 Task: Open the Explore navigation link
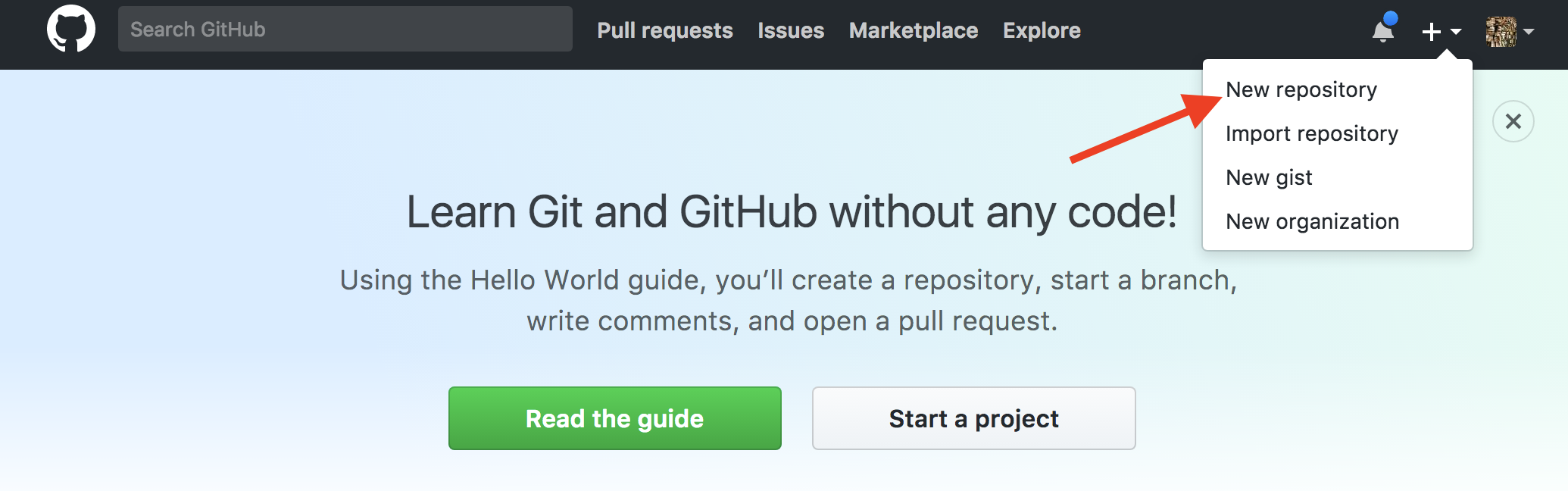tap(1042, 30)
